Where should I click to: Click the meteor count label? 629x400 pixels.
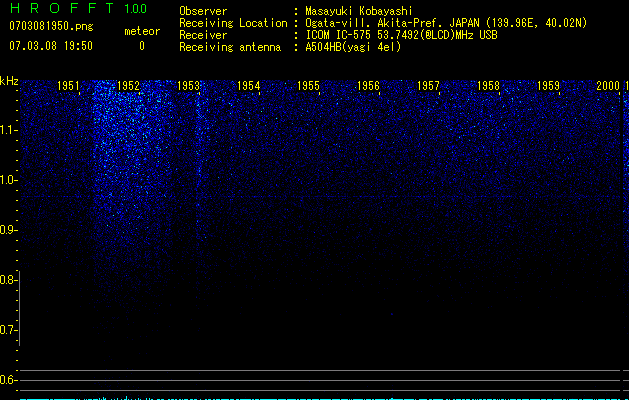pyautogui.click(x=142, y=31)
